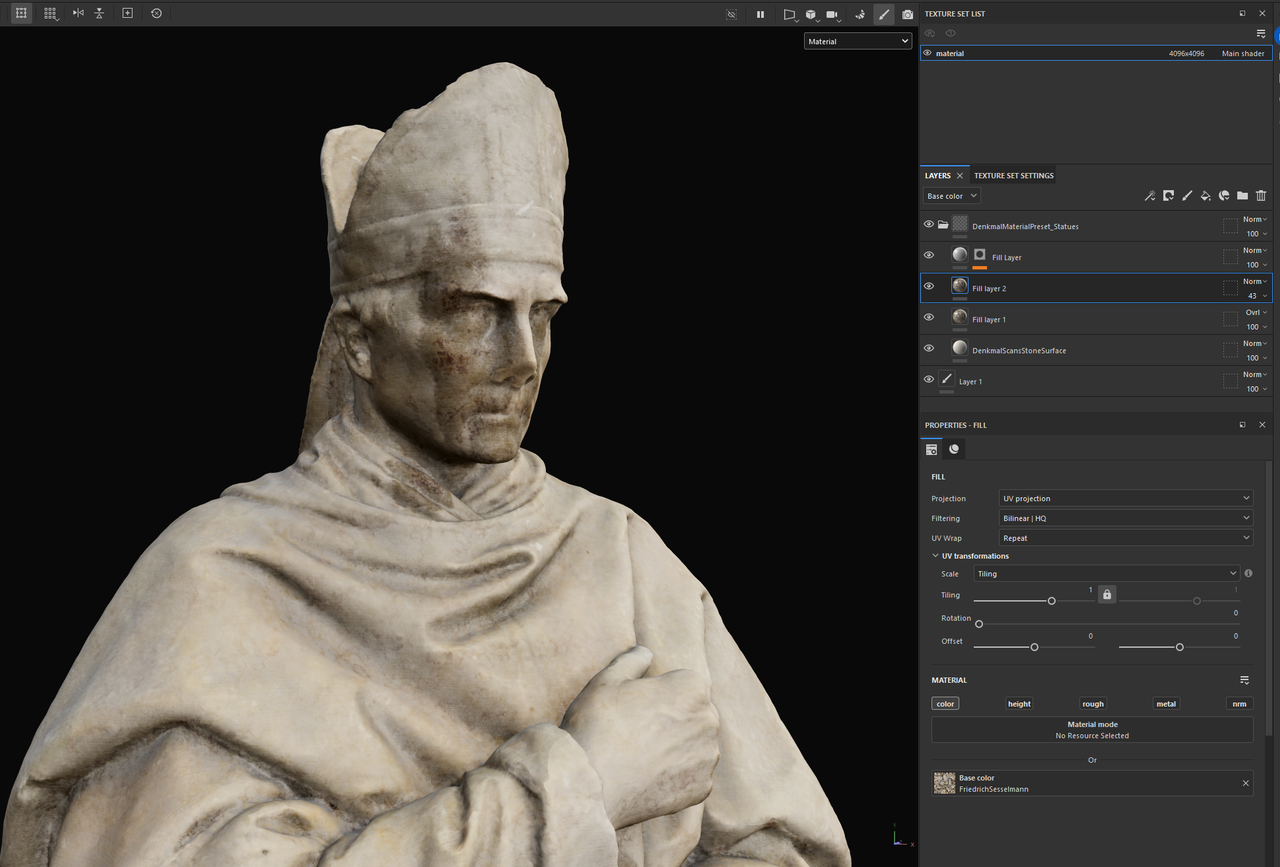Switch to Texture Set Settings tab

(1013, 176)
